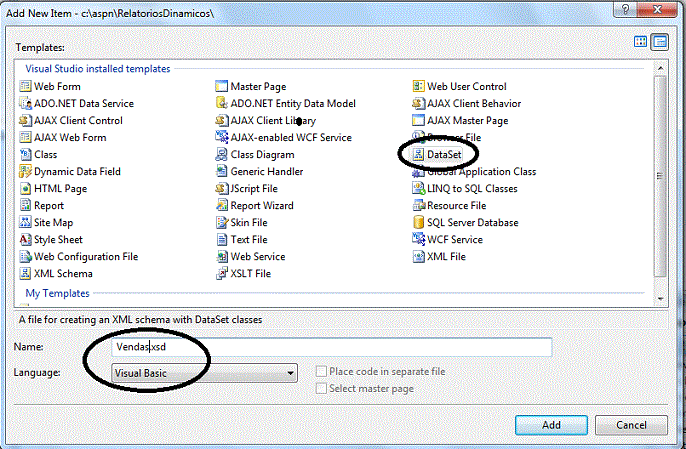Choose the Master Page template icon
The image size is (686, 449).
223,87
